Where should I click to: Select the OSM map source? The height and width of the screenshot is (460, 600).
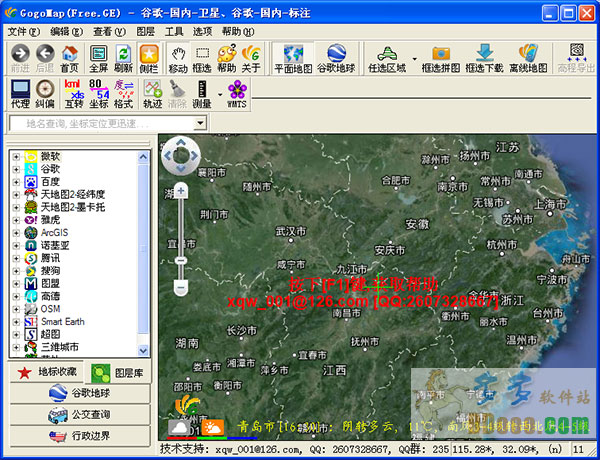[51, 308]
